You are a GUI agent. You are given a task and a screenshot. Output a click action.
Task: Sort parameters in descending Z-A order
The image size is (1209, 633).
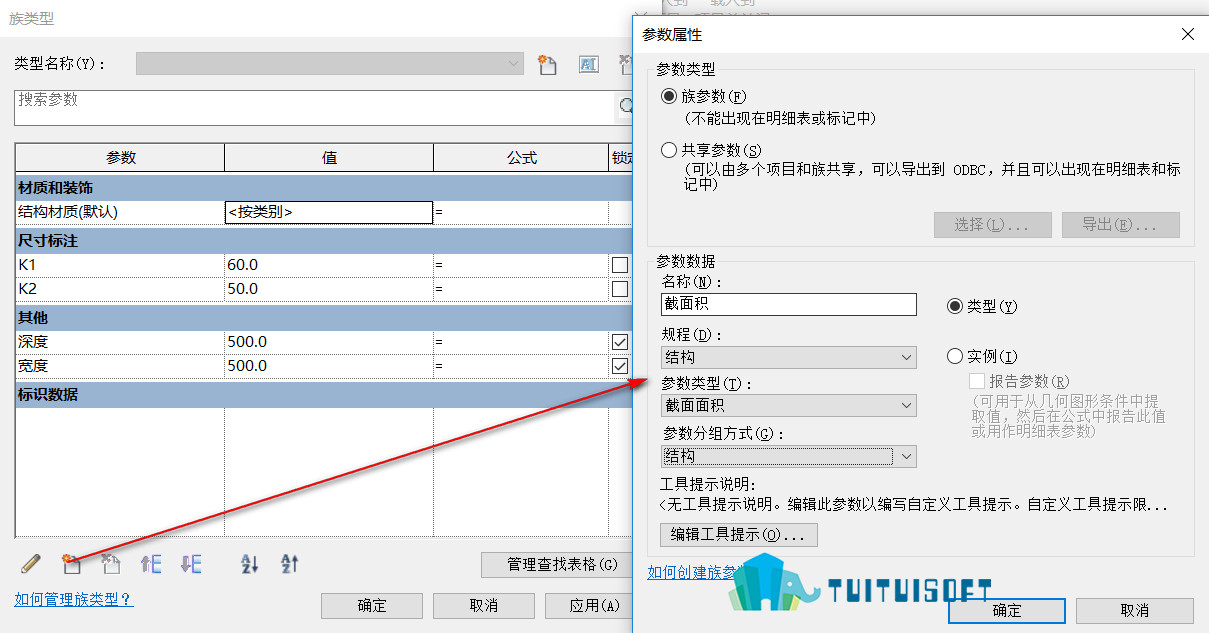pyautogui.click(x=290, y=564)
